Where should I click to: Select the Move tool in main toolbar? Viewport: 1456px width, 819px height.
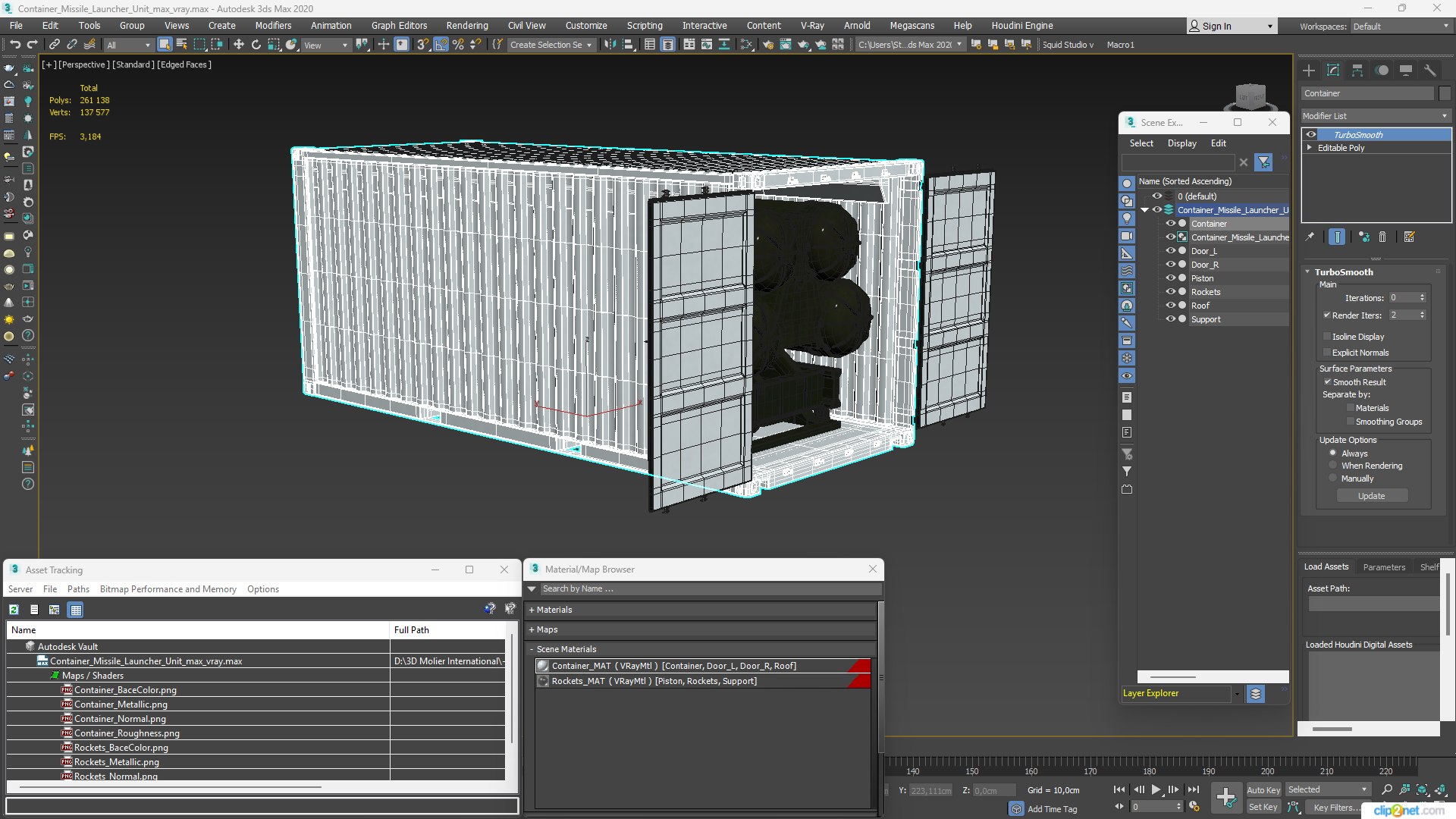tap(238, 45)
